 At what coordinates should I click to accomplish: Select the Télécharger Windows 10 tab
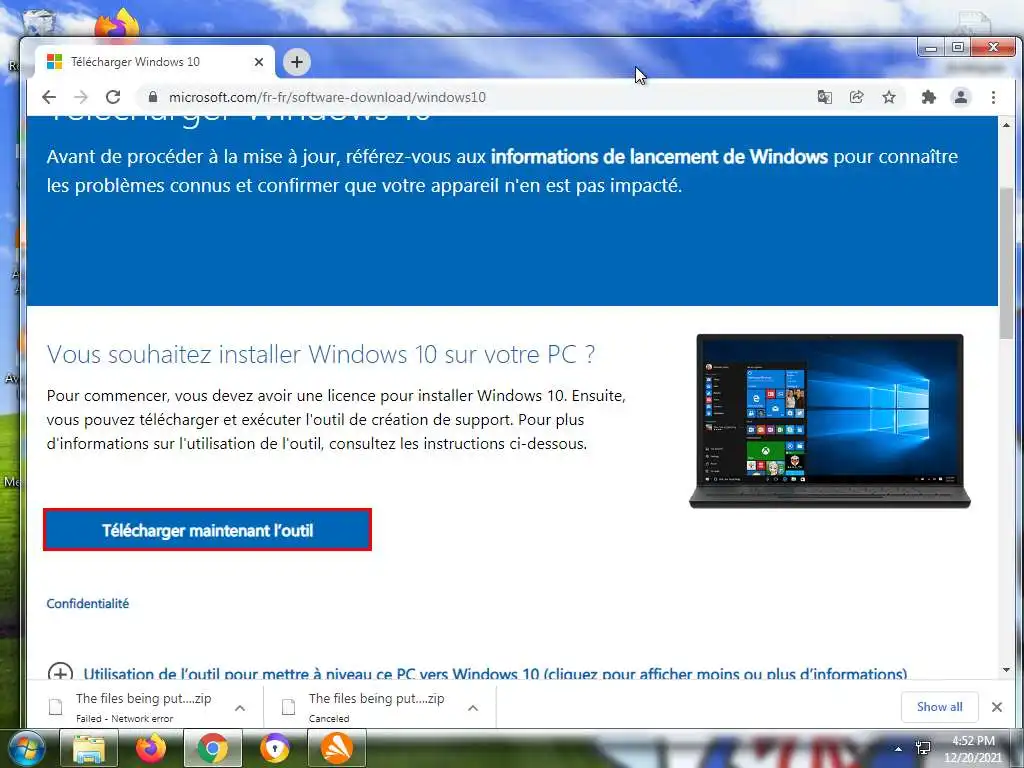[x=155, y=62]
